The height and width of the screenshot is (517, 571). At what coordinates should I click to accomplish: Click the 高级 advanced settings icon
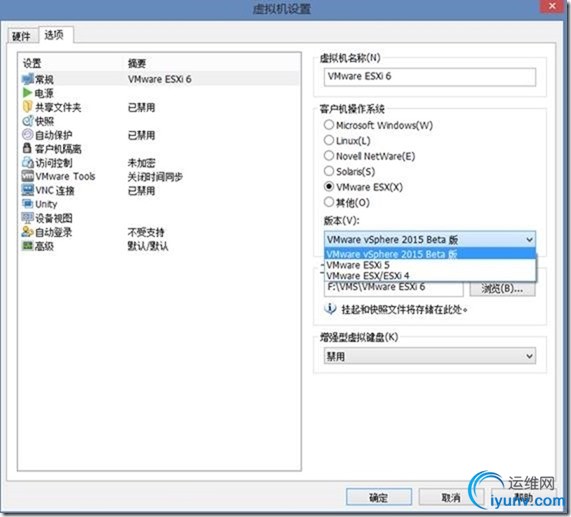[x=28, y=246]
